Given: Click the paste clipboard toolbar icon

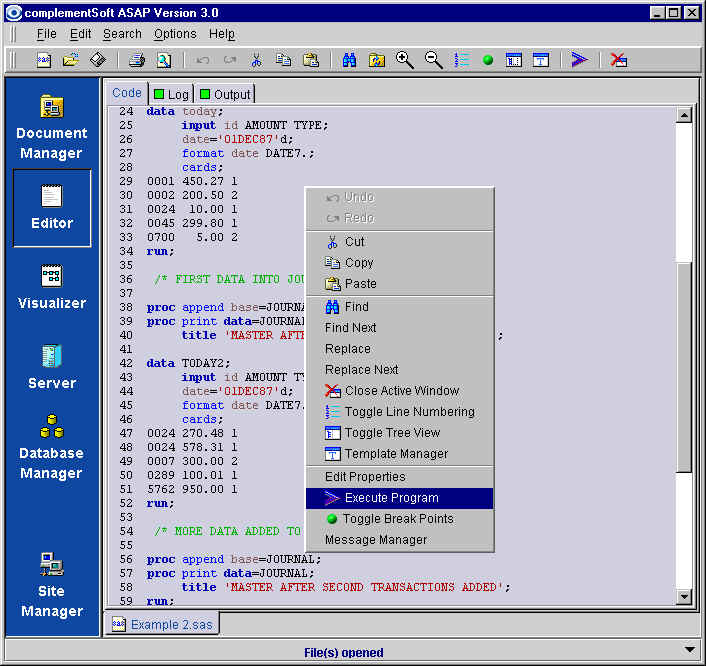Looking at the screenshot, I should pyautogui.click(x=311, y=60).
